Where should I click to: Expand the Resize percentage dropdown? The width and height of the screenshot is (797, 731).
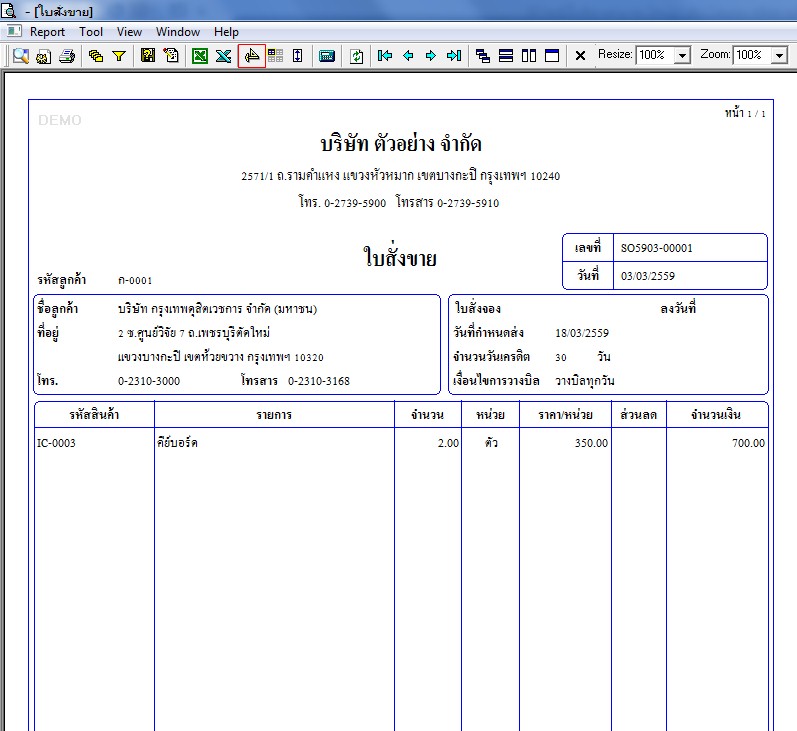(x=682, y=56)
